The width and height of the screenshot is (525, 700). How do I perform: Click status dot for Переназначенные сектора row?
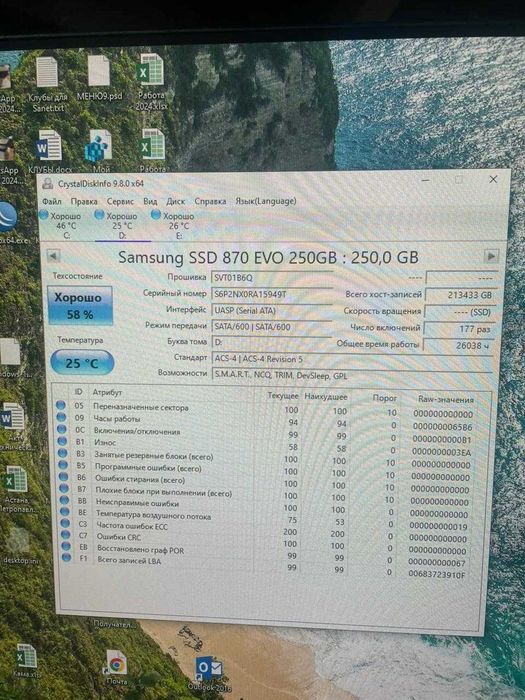[61, 405]
